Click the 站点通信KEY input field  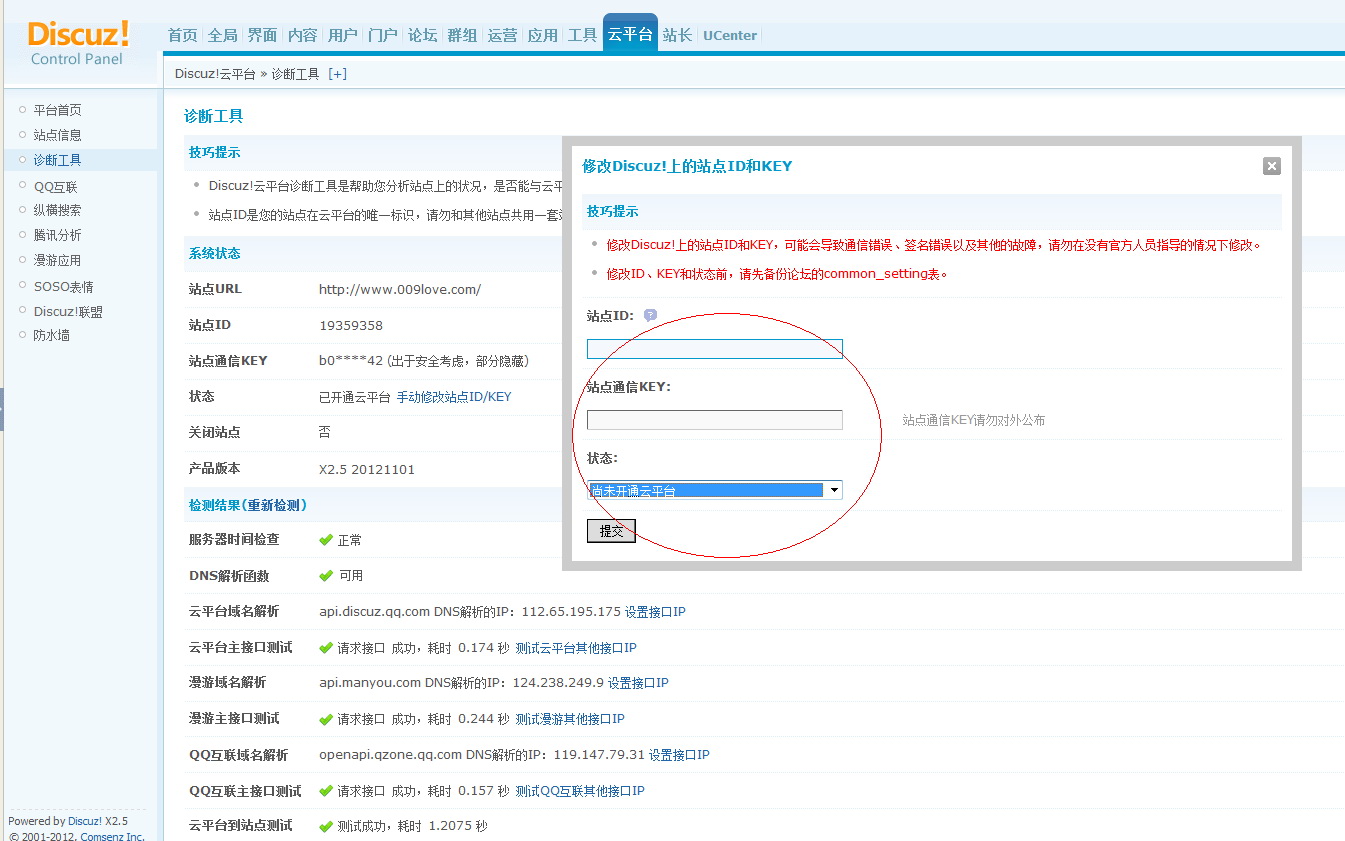point(715,420)
